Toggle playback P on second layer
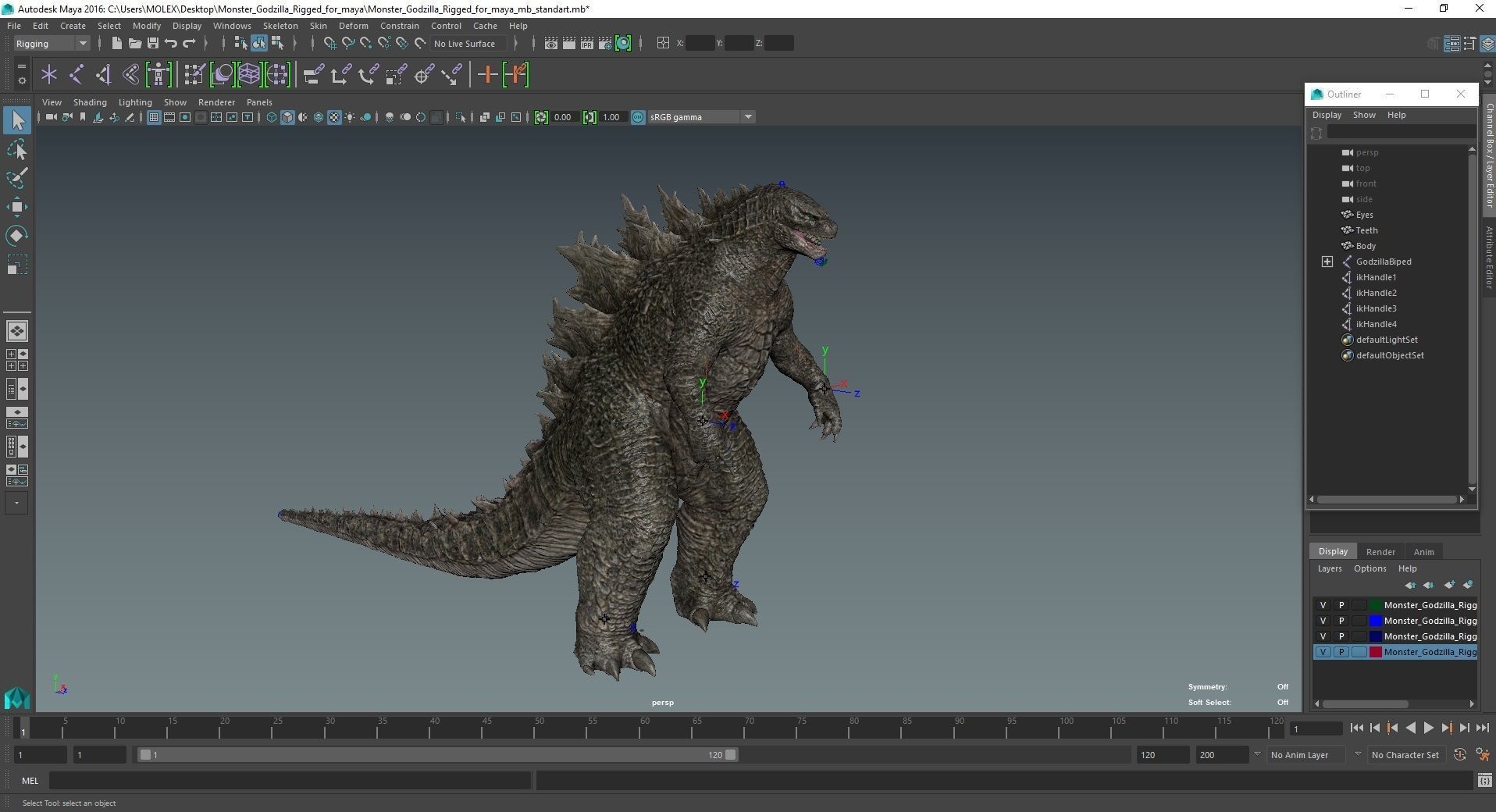Screen dimensions: 1496x812 tap(1341, 621)
